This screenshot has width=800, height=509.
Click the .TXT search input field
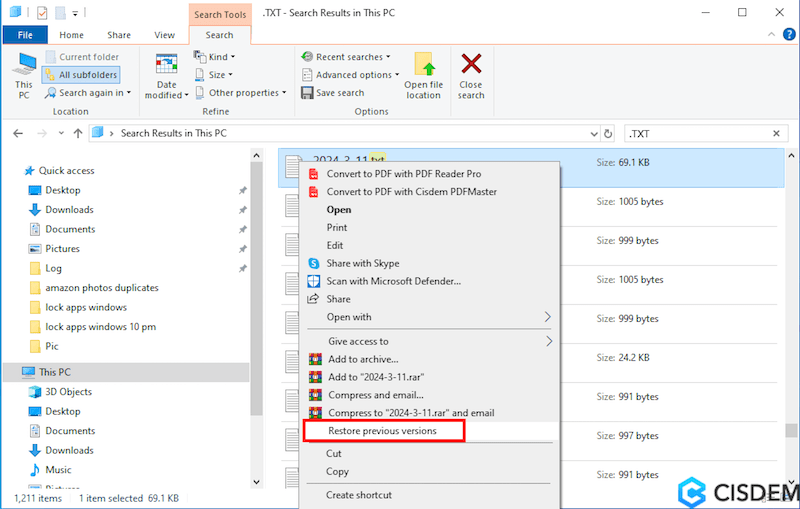point(695,133)
